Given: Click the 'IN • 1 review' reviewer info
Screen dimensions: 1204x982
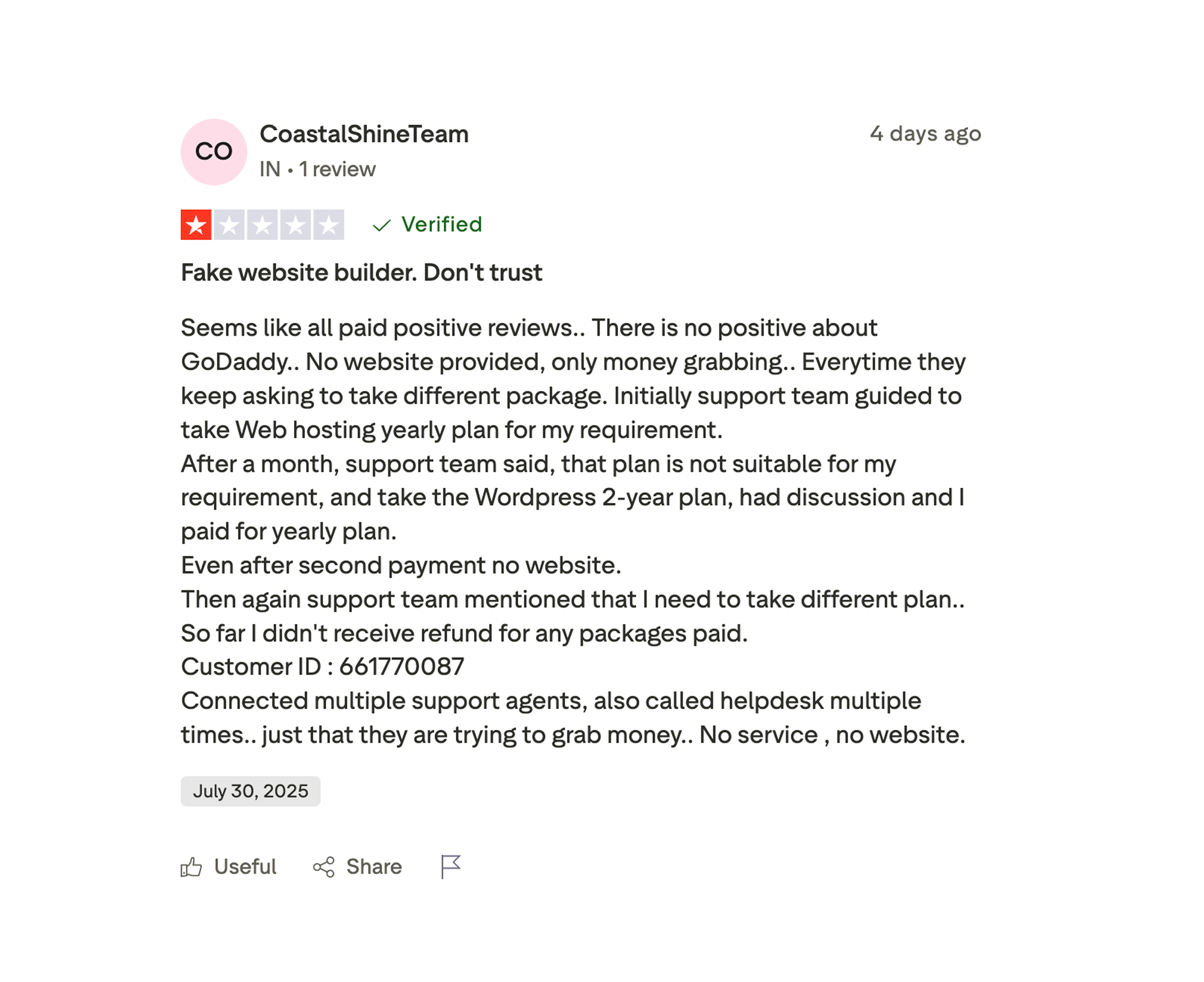Looking at the screenshot, I should coord(317,169).
